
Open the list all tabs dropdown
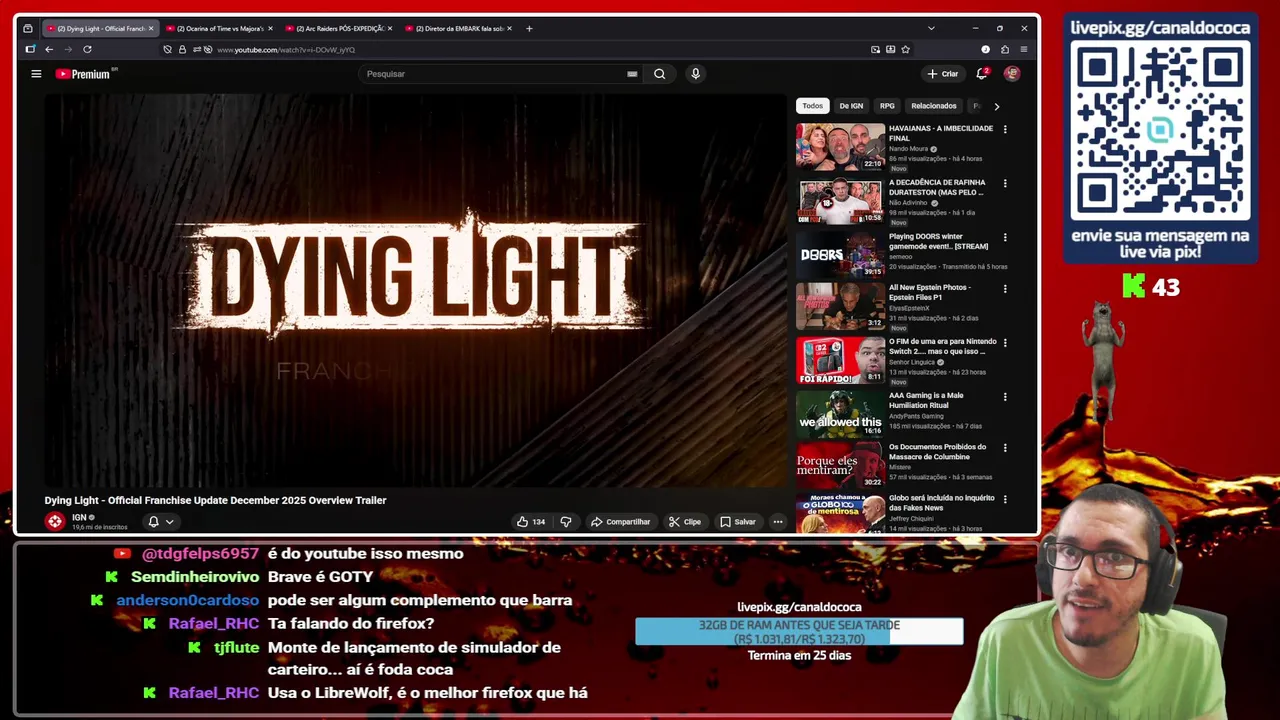click(931, 28)
